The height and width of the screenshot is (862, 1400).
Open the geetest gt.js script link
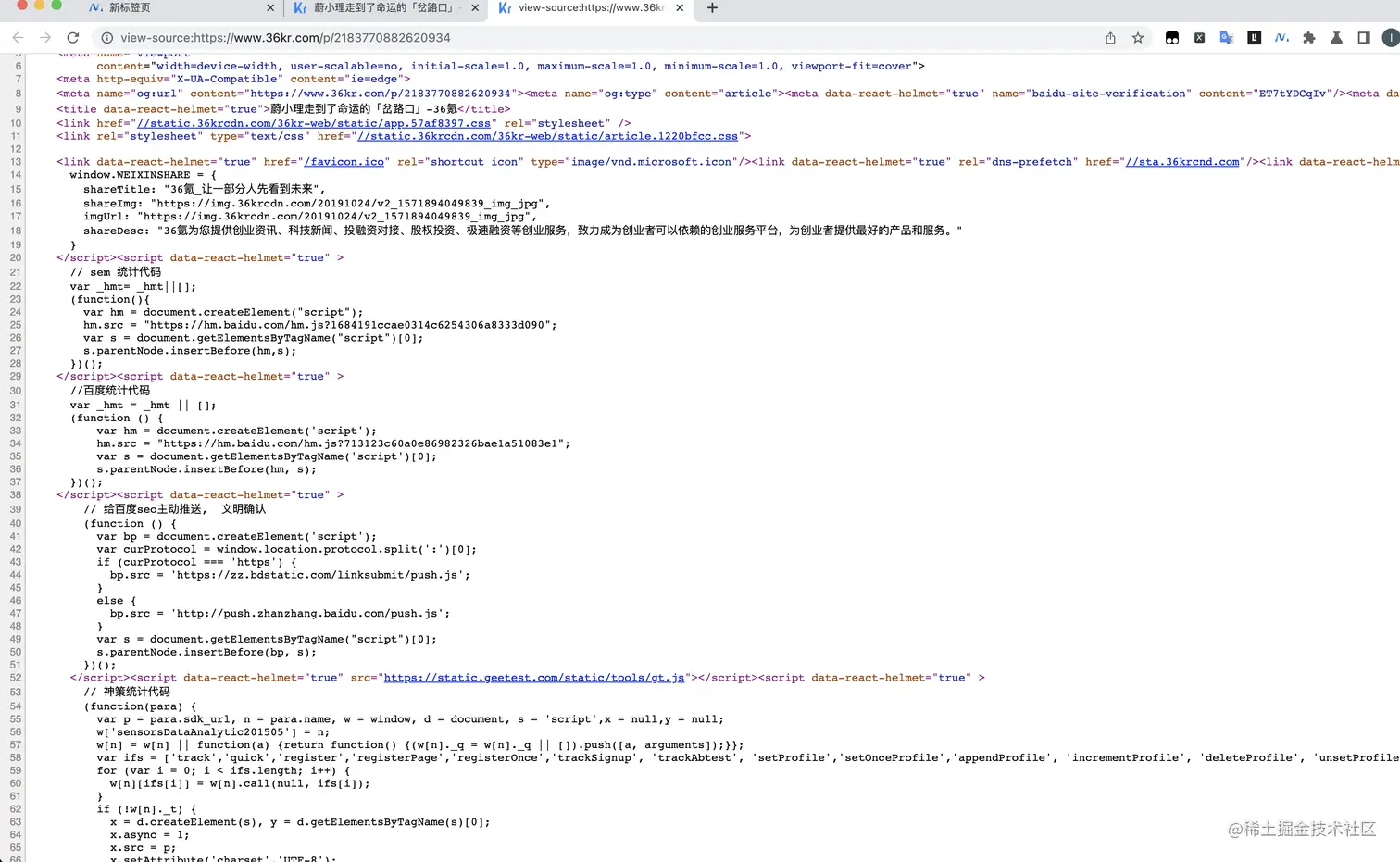tap(534, 678)
